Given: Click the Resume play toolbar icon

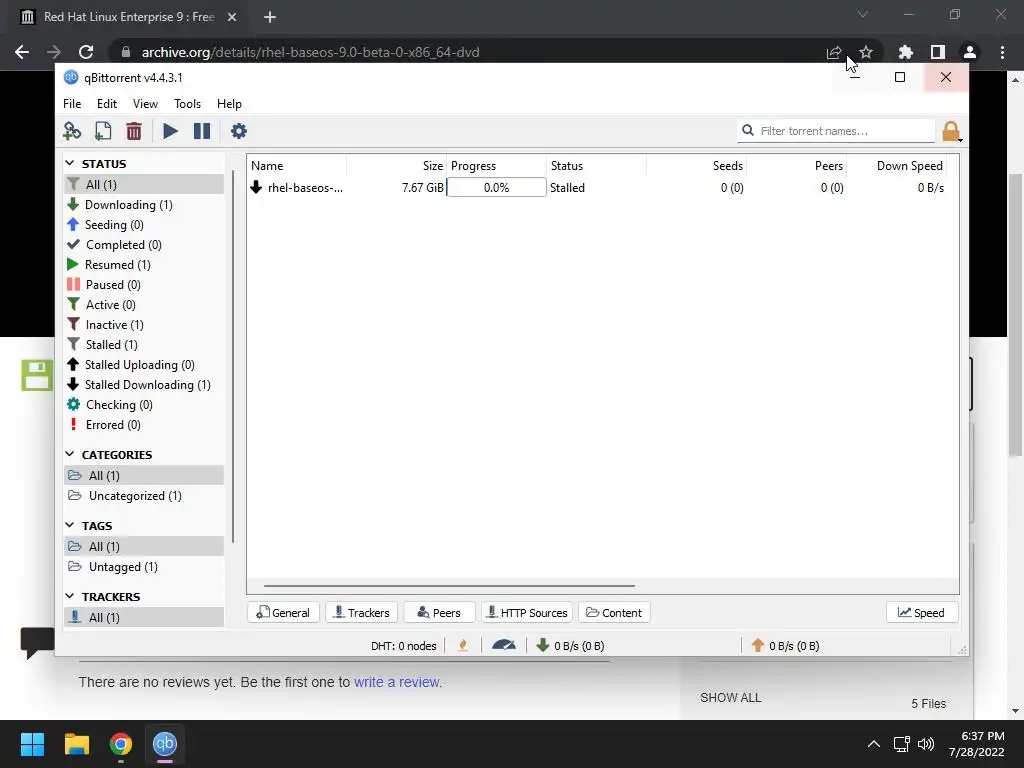Looking at the screenshot, I should (170, 131).
